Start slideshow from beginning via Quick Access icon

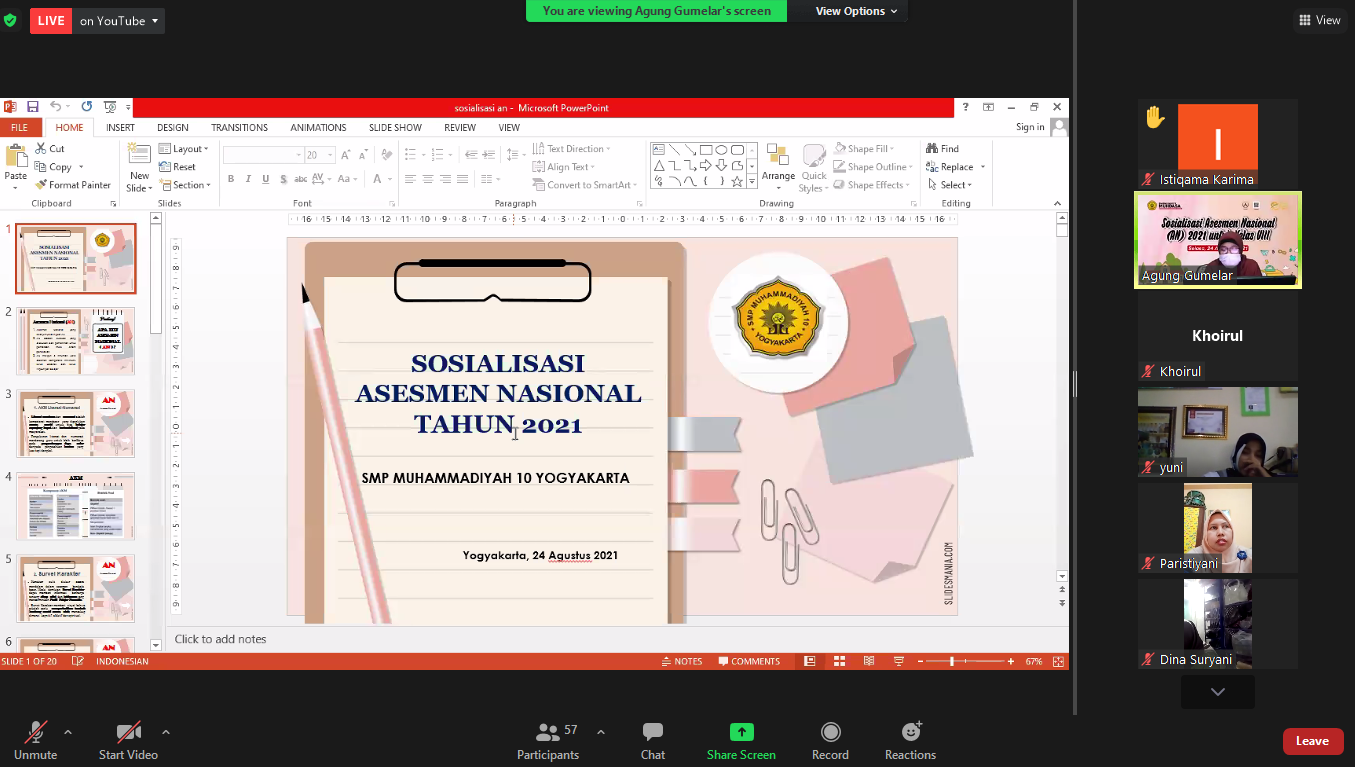click(x=110, y=107)
